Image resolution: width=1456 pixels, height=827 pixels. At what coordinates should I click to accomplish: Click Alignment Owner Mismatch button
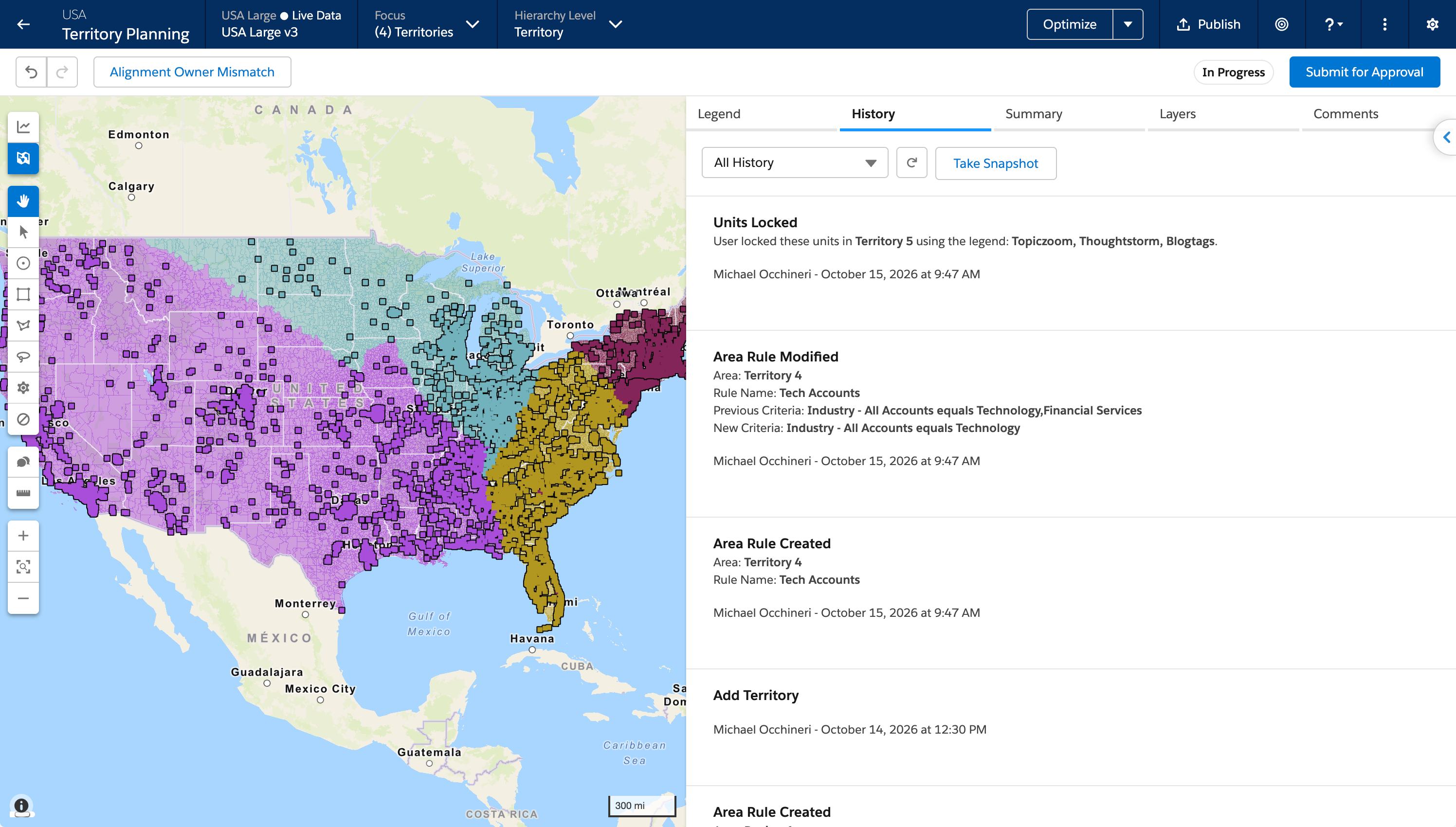tap(192, 72)
